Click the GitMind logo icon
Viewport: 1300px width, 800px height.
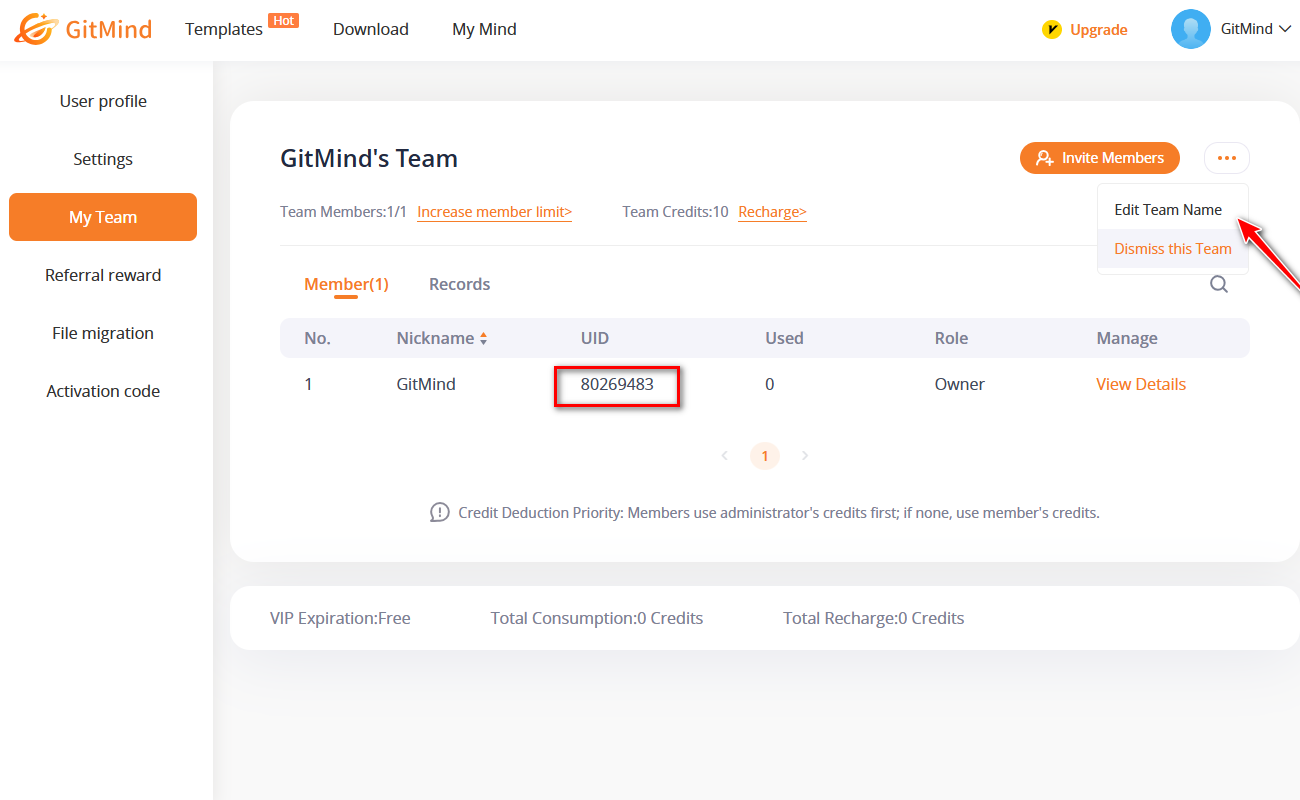[x=36, y=29]
